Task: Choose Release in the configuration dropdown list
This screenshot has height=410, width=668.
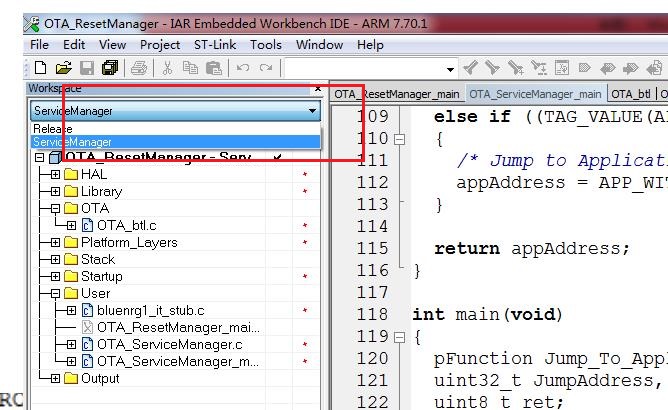Action: pos(53,129)
